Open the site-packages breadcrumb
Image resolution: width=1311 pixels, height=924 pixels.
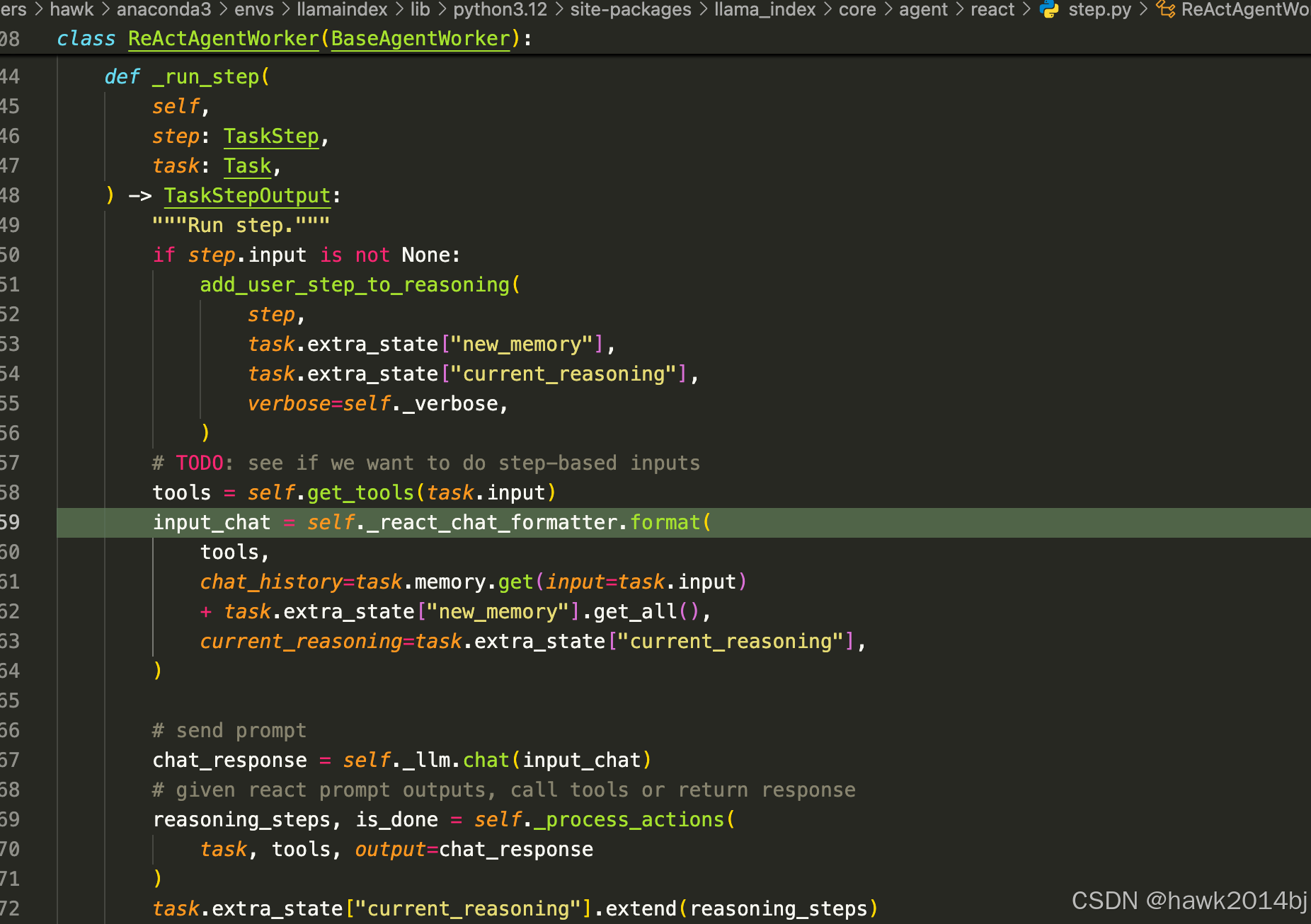631,9
